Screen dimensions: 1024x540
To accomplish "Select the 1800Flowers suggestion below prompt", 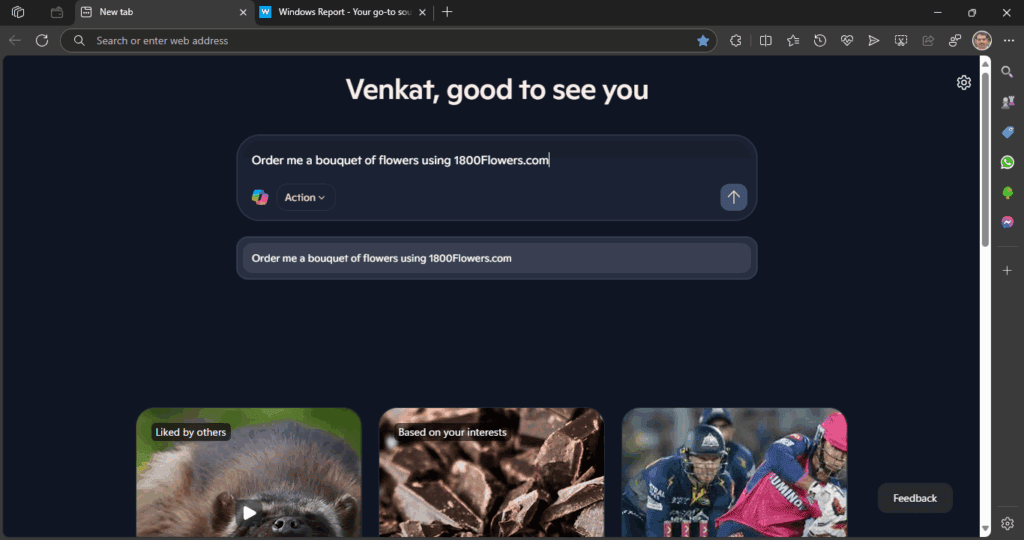I will 496,258.
